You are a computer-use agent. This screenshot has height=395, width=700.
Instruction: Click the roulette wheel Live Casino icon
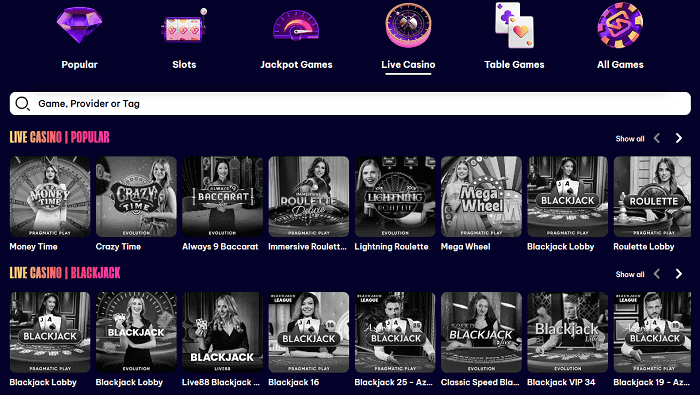coord(408,25)
